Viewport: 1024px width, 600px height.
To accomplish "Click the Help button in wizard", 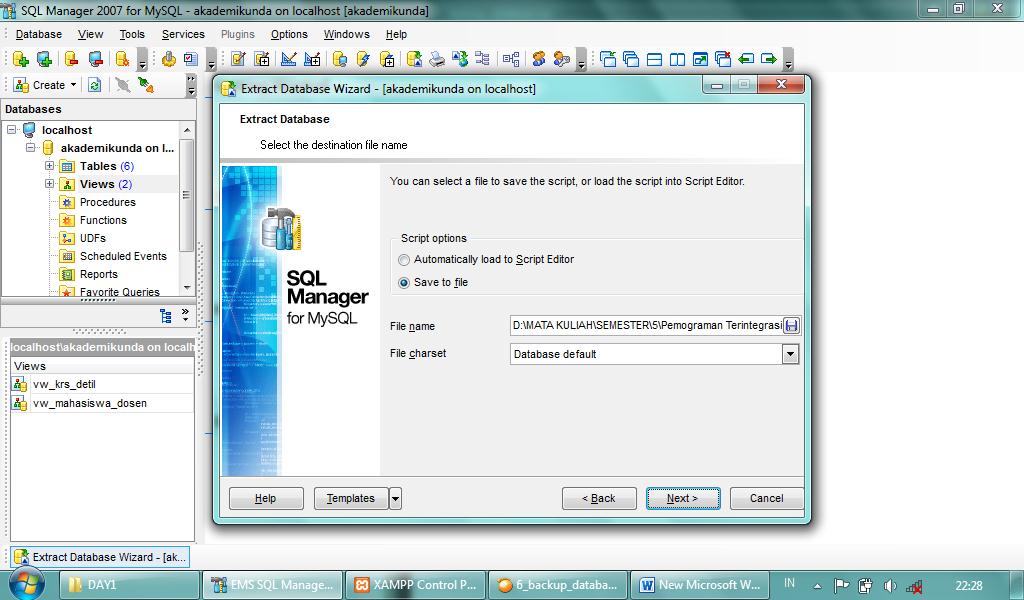I will [x=266, y=498].
